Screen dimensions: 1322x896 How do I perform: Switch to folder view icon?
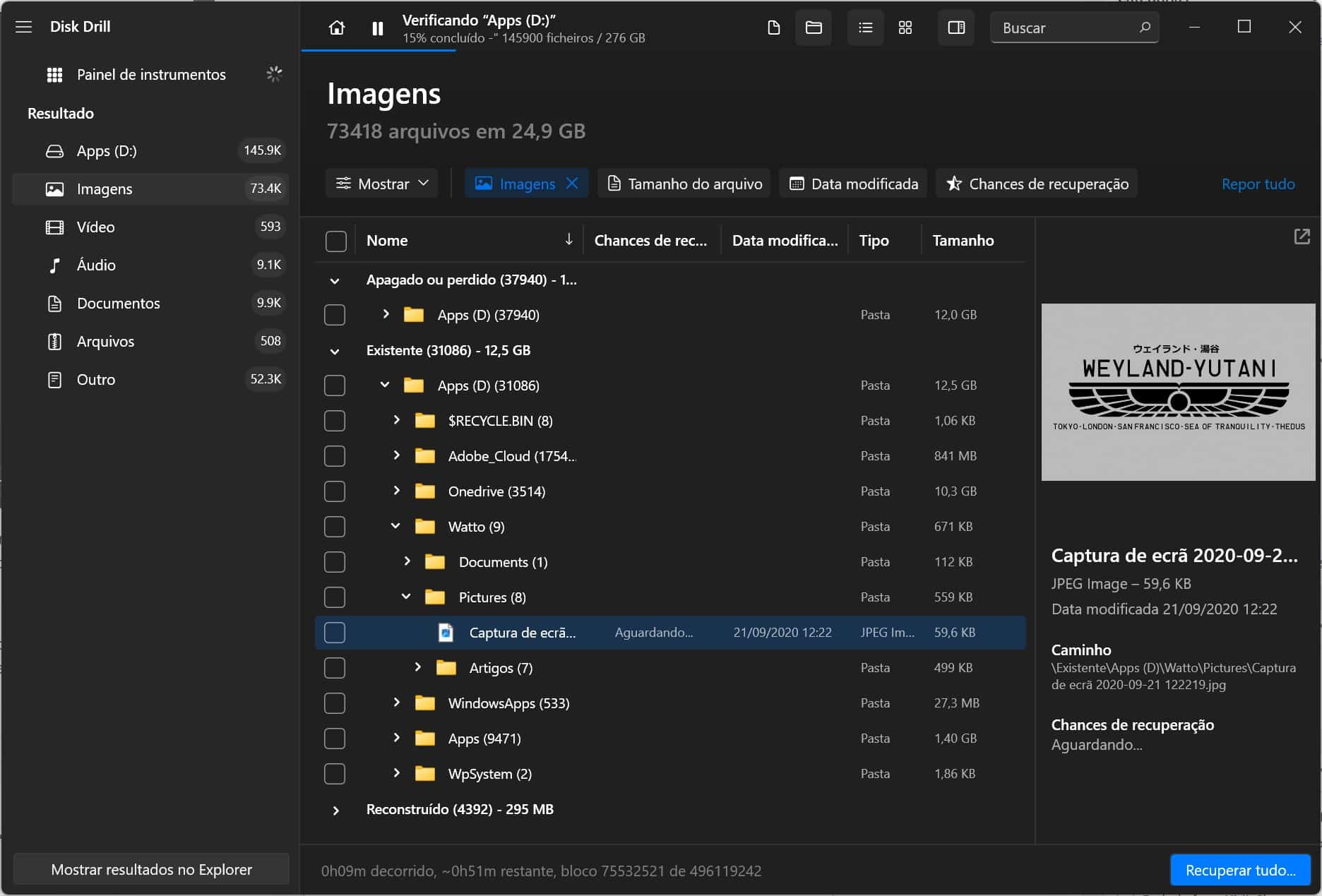pyautogui.click(x=814, y=28)
